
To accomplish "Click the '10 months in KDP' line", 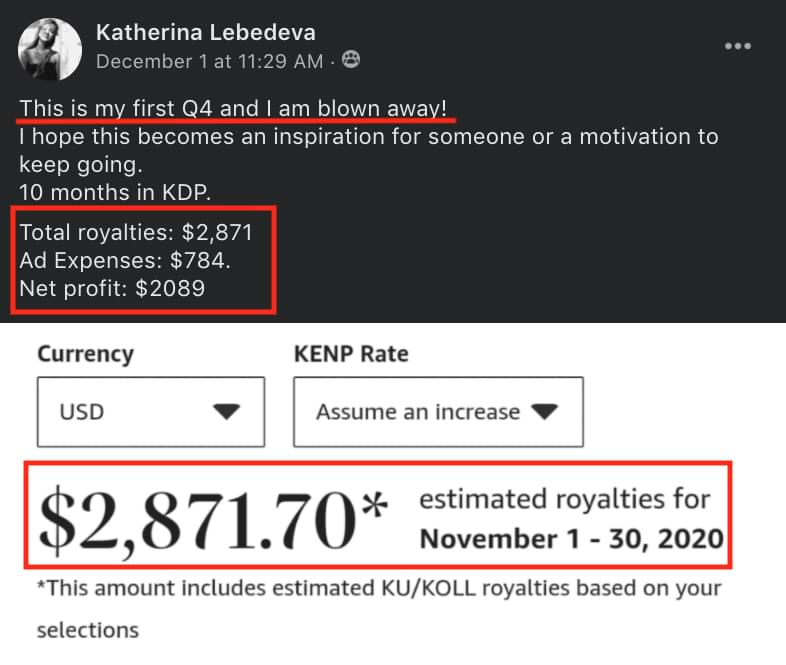I will 115,192.
